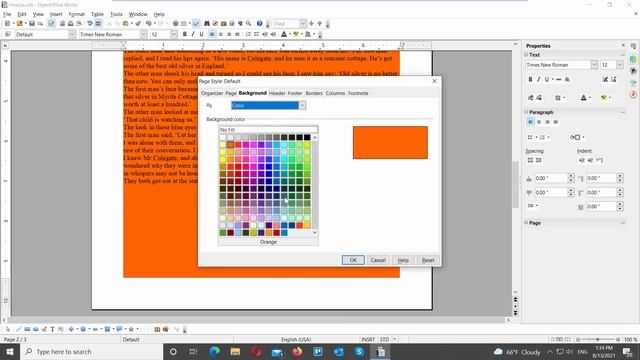Screen dimensions: 640x360
Task: Click the Print icon in standard toolbar
Action: (x=71, y=24)
